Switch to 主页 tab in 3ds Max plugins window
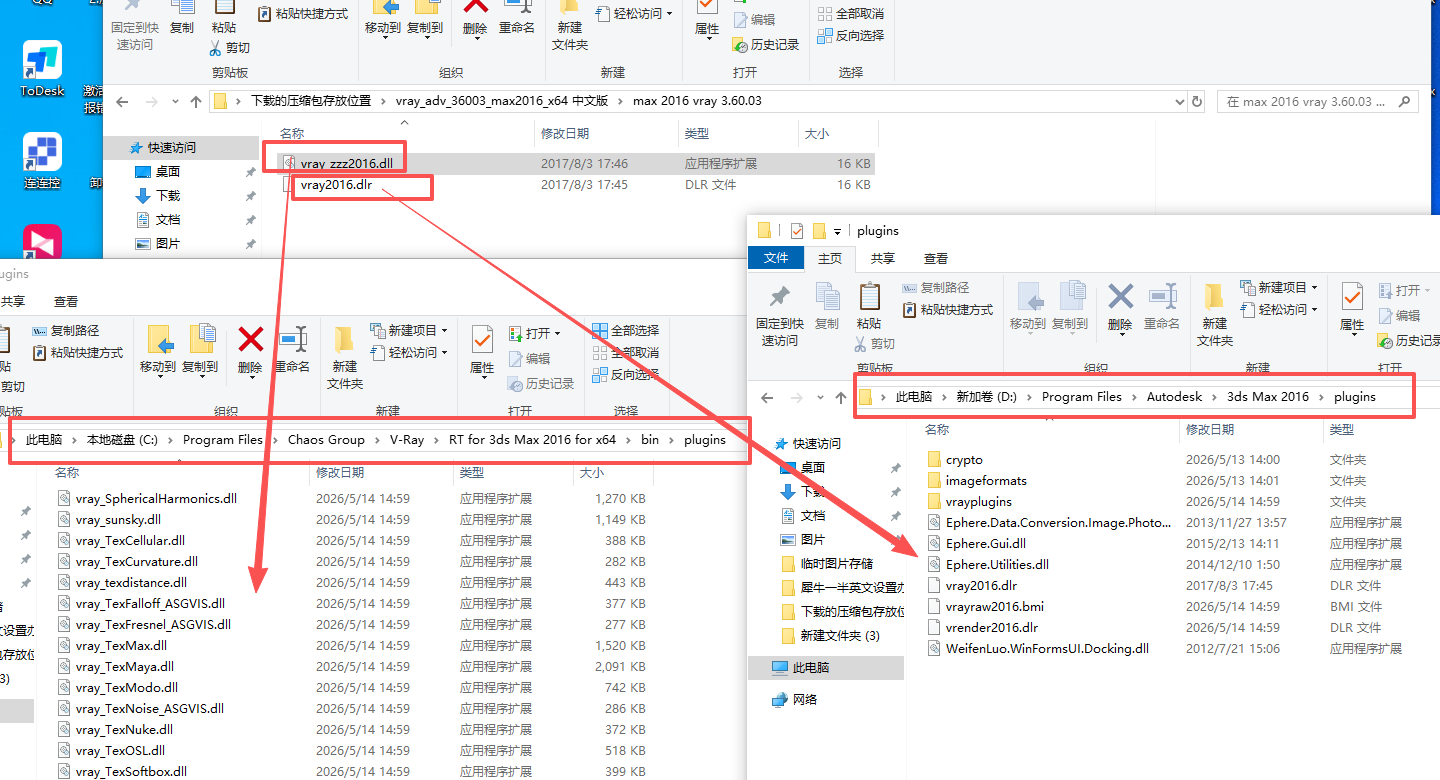 [829, 258]
